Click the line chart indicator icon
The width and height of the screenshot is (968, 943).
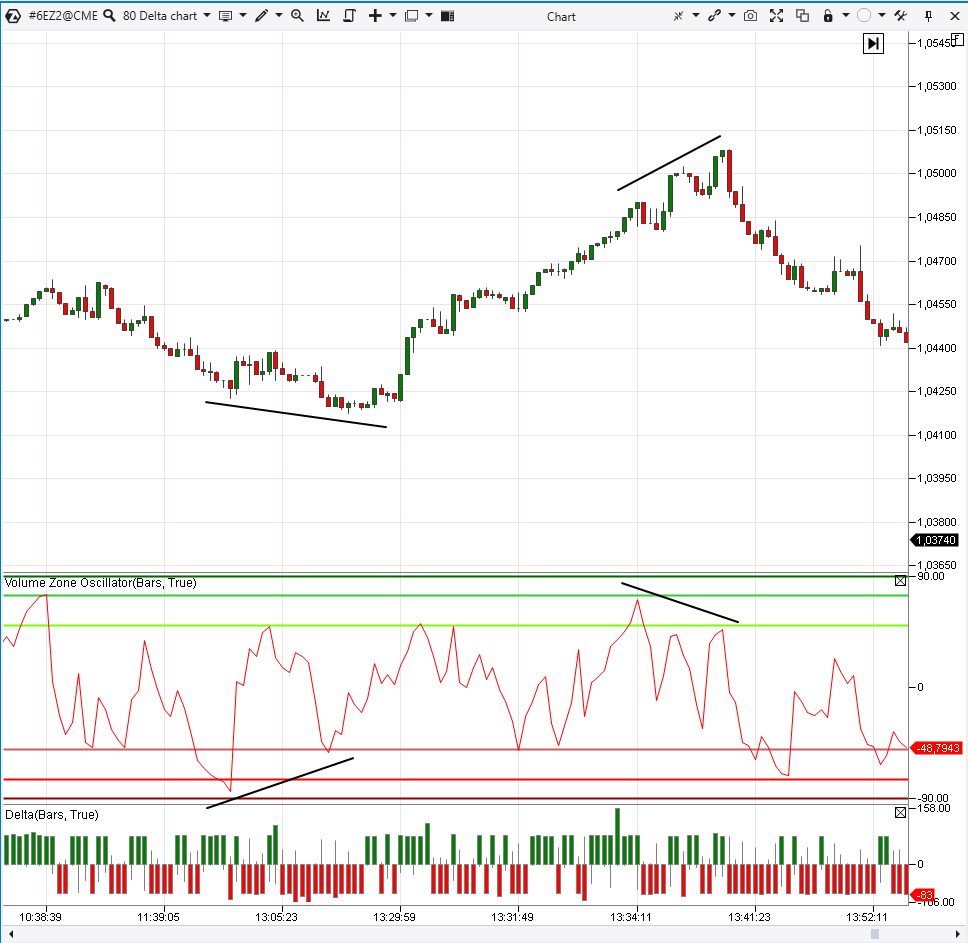pyautogui.click(x=323, y=15)
